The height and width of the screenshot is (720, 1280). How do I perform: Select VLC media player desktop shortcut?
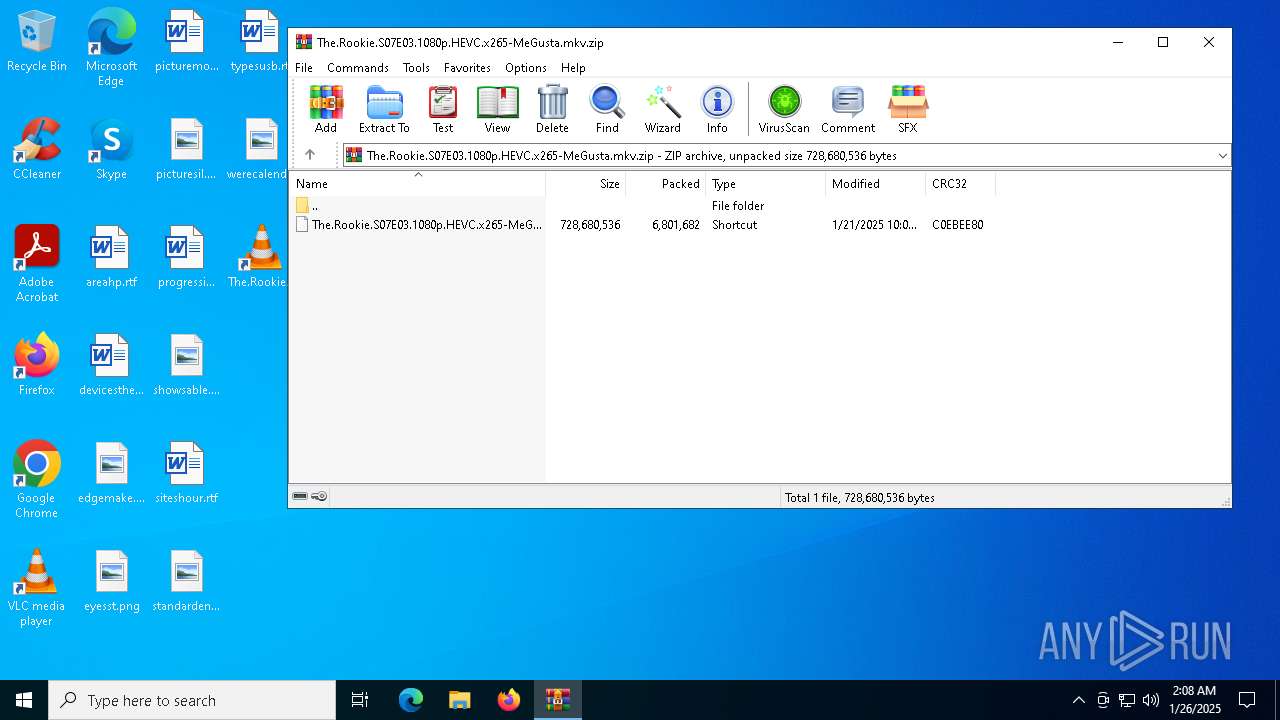pos(37,588)
